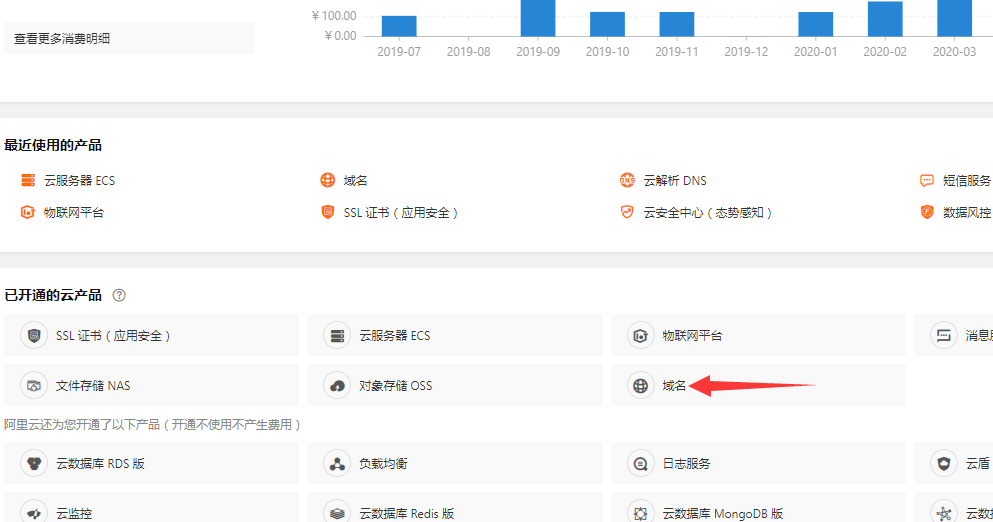Click the 云监控 icon
Image resolution: width=993 pixels, height=522 pixels.
point(34,512)
